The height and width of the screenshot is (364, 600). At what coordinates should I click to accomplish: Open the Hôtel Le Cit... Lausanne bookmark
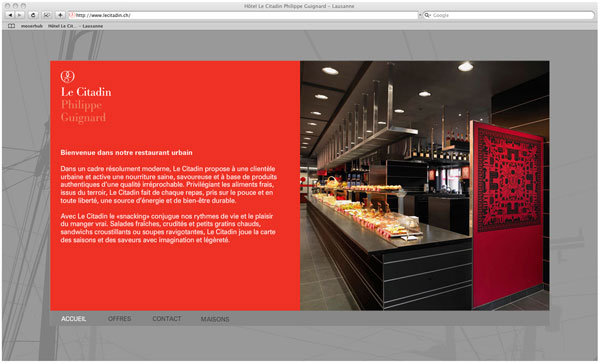pyautogui.click(x=75, y=26)
